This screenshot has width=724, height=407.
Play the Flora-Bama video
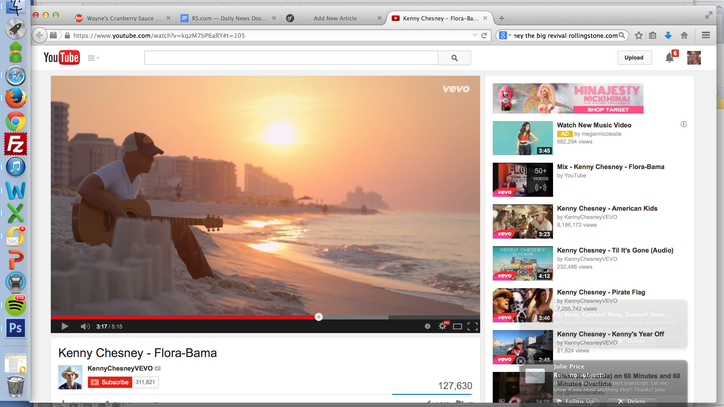coord(65,326)
